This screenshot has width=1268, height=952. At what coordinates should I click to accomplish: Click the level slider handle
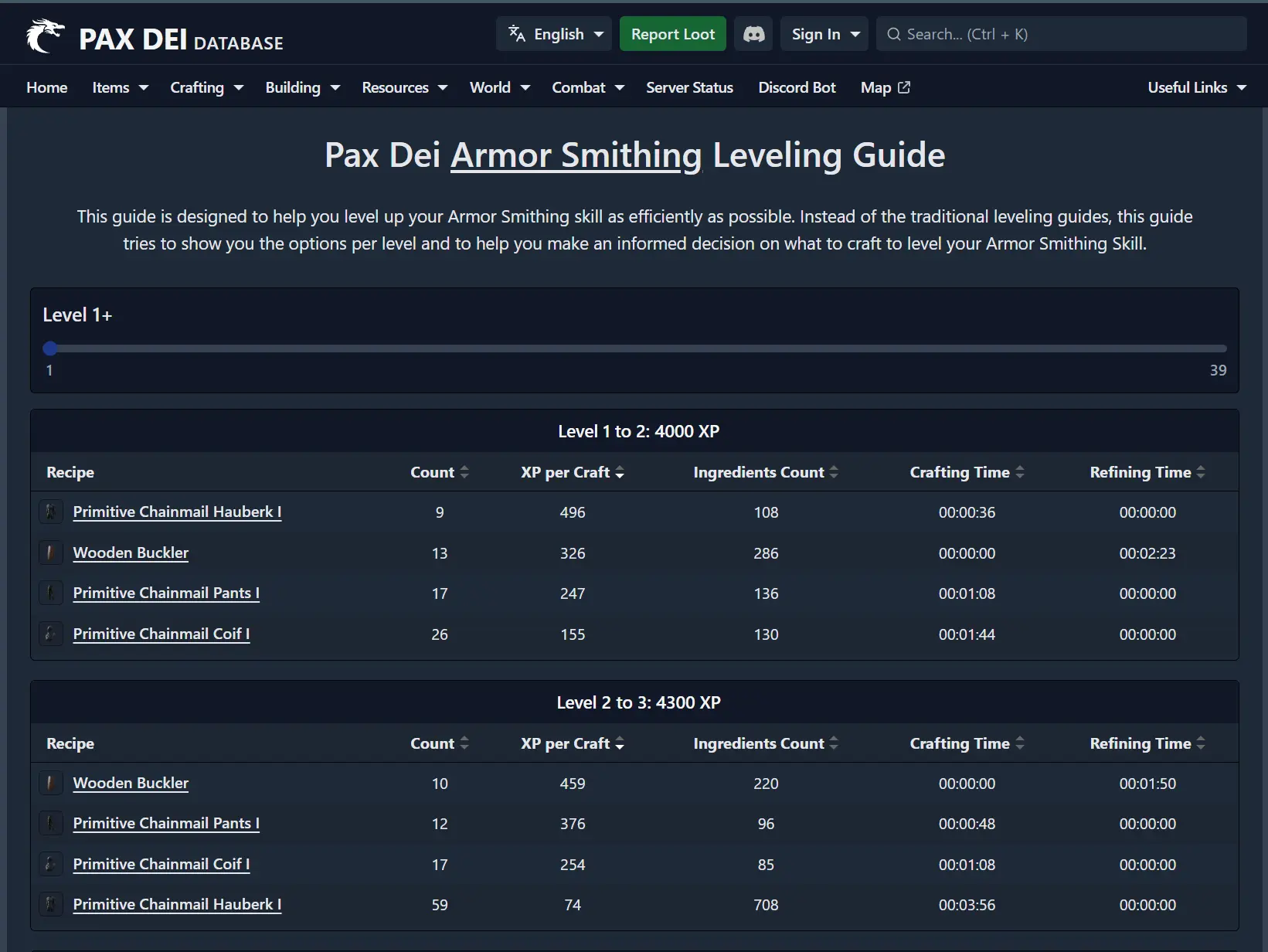[x=50, y=348]
